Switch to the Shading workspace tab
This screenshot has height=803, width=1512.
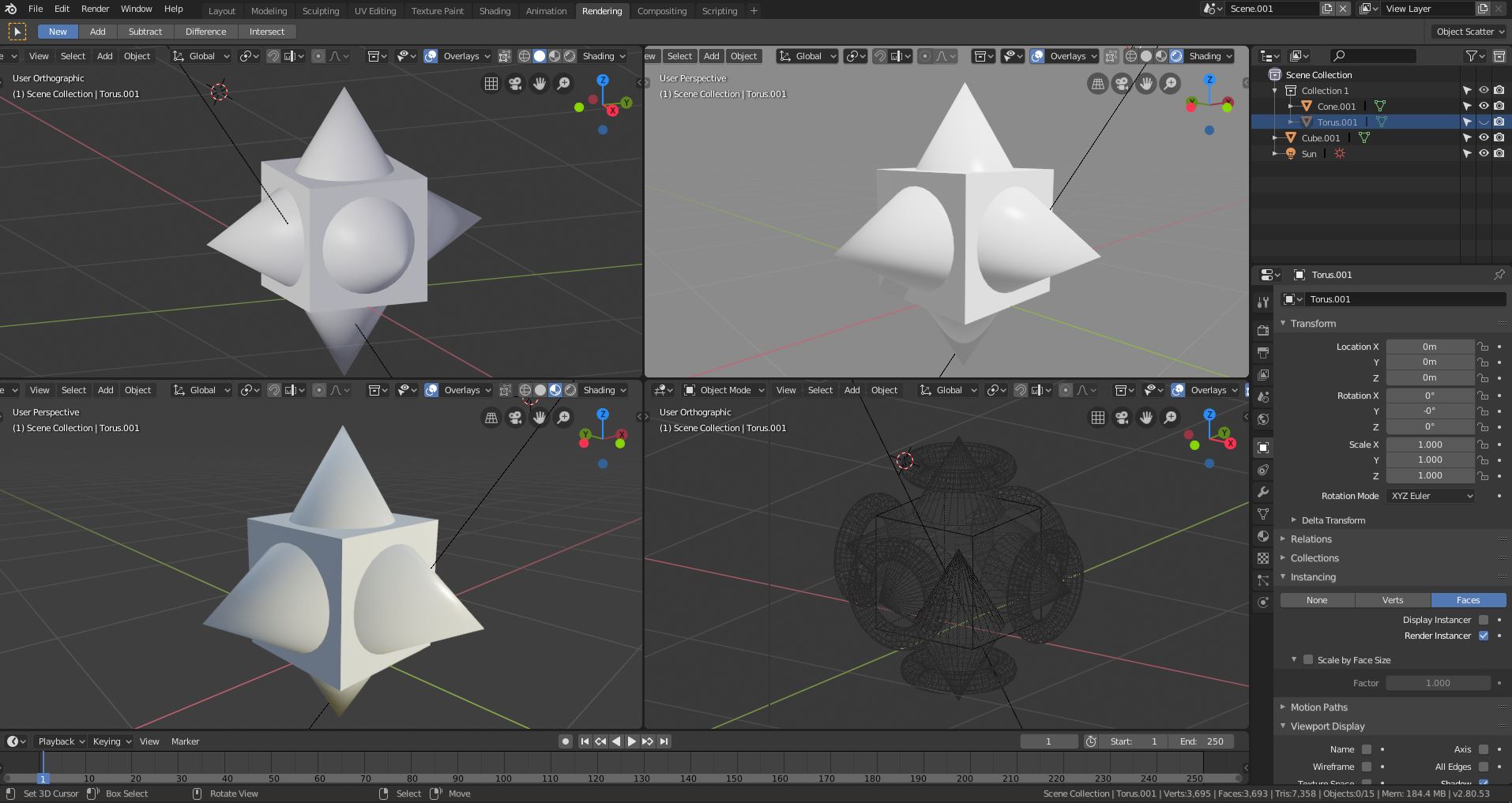point(495,11)
